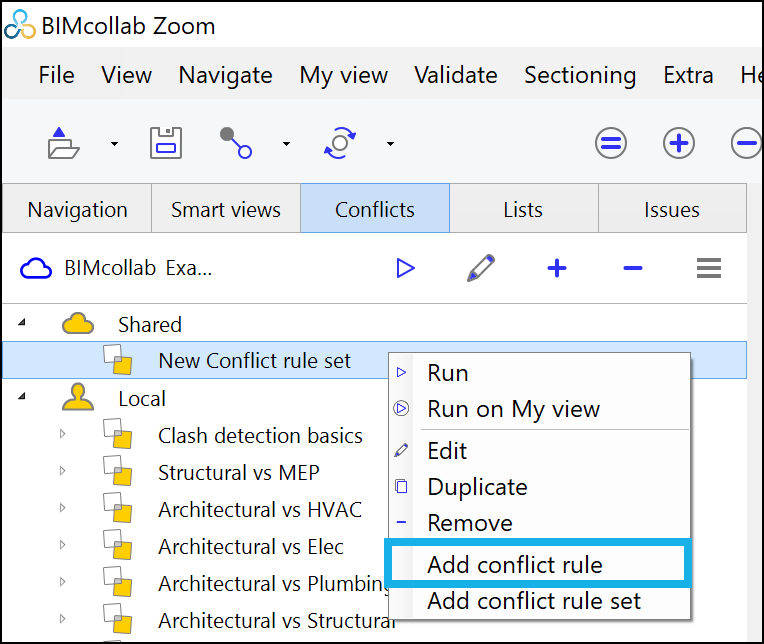Click the Open file toolbar icon

[x=63, y=143]
